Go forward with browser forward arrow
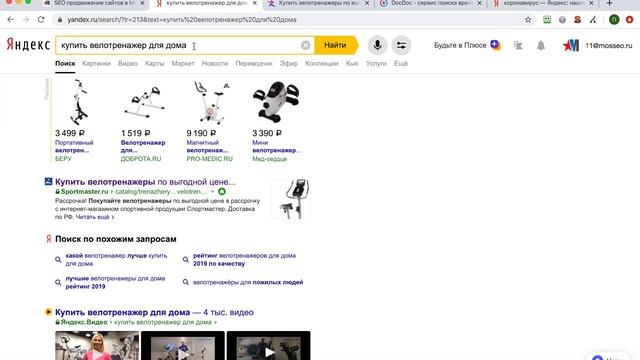Image resolution: width=640 pixels, height=360 pixels. click(25, 19)
